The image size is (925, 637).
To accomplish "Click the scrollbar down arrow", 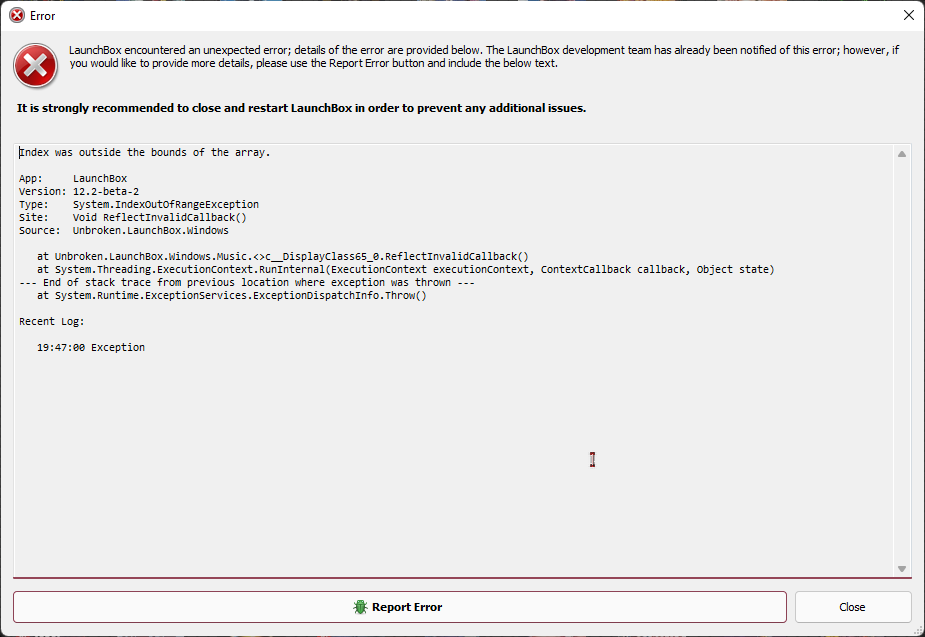I will (902, 569).
